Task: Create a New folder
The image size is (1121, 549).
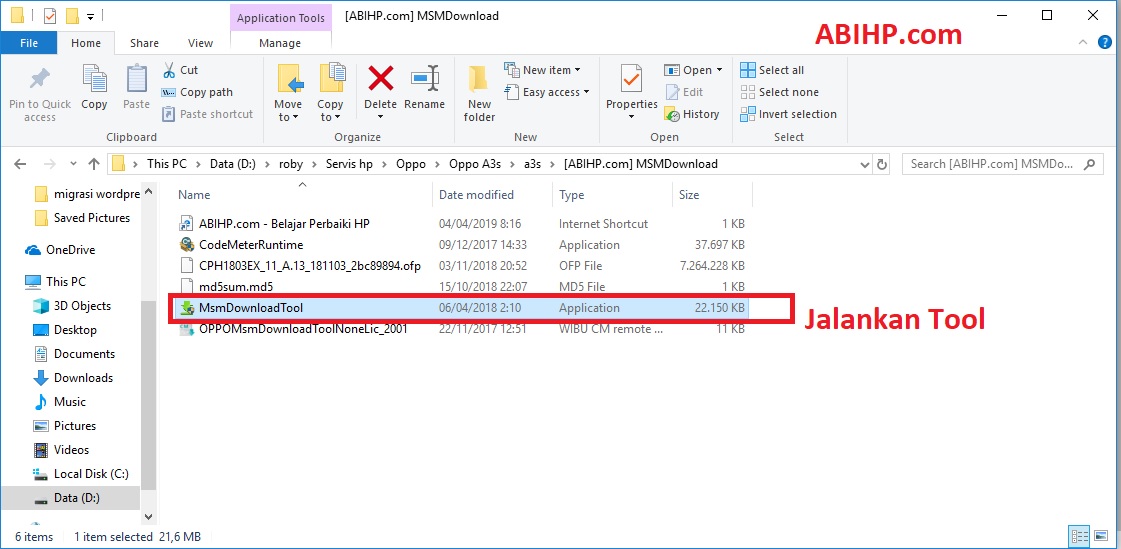Action: pyautogui.click(x=479, y=93)
